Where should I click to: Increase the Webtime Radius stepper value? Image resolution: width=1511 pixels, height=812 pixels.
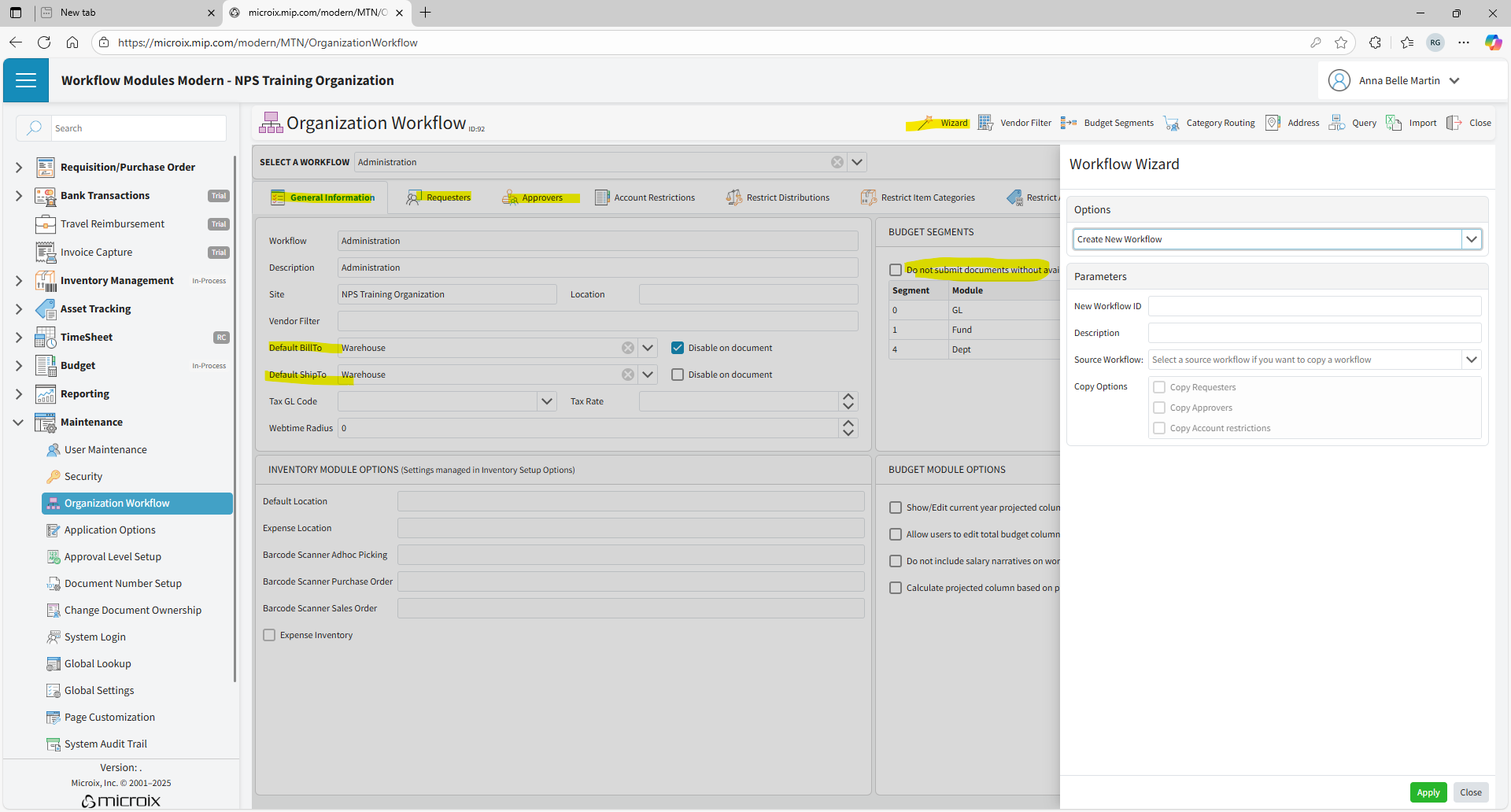pos(848,423)
